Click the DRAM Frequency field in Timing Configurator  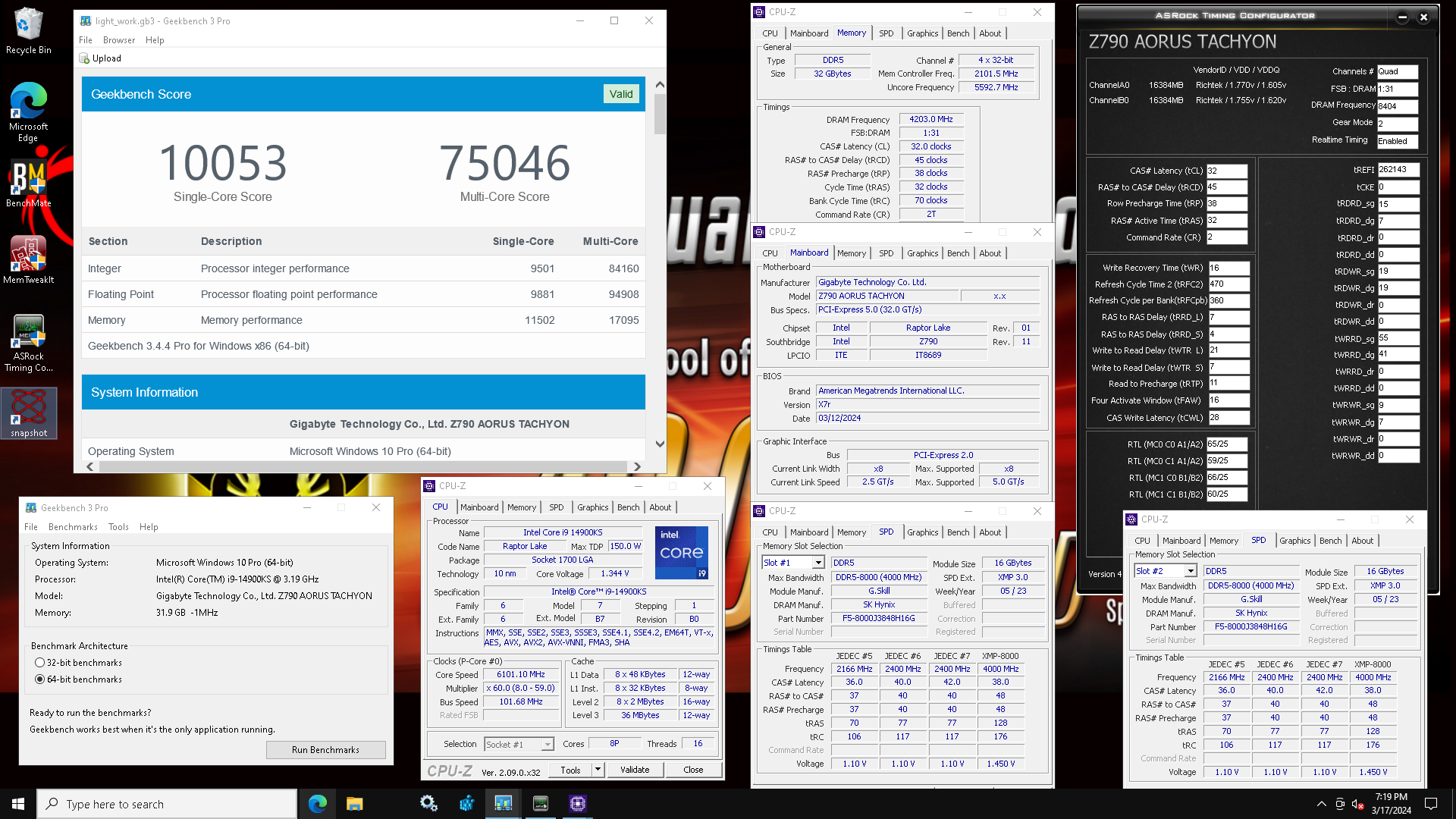1398,106
